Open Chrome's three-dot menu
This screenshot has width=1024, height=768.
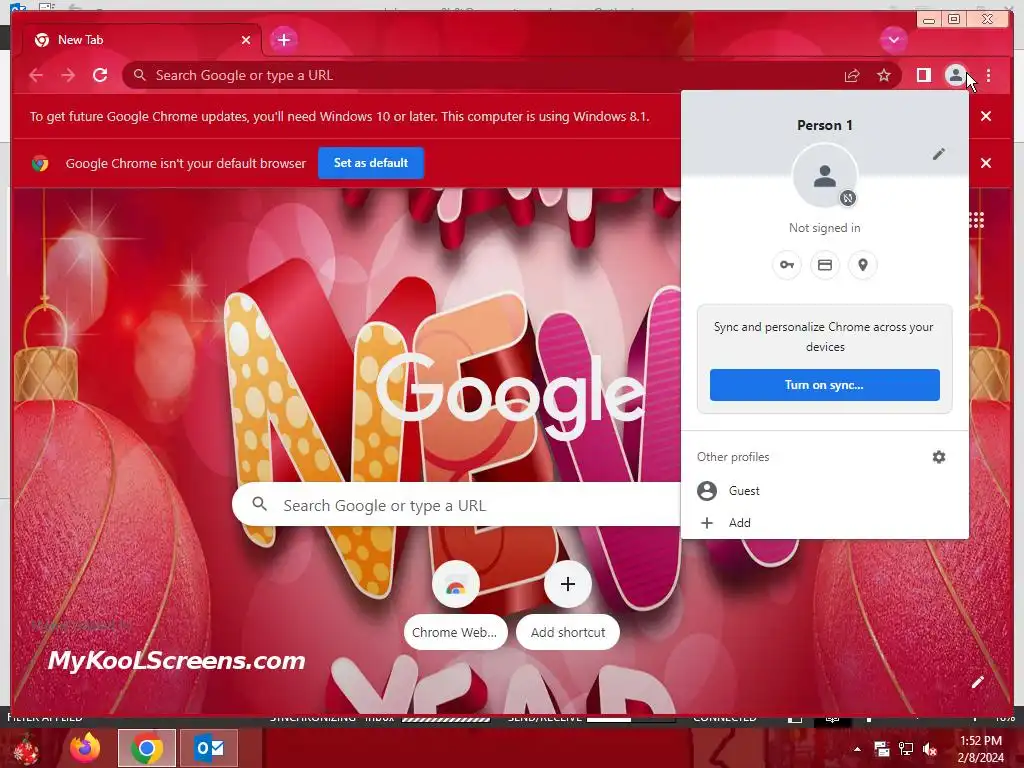pos(989,76)
